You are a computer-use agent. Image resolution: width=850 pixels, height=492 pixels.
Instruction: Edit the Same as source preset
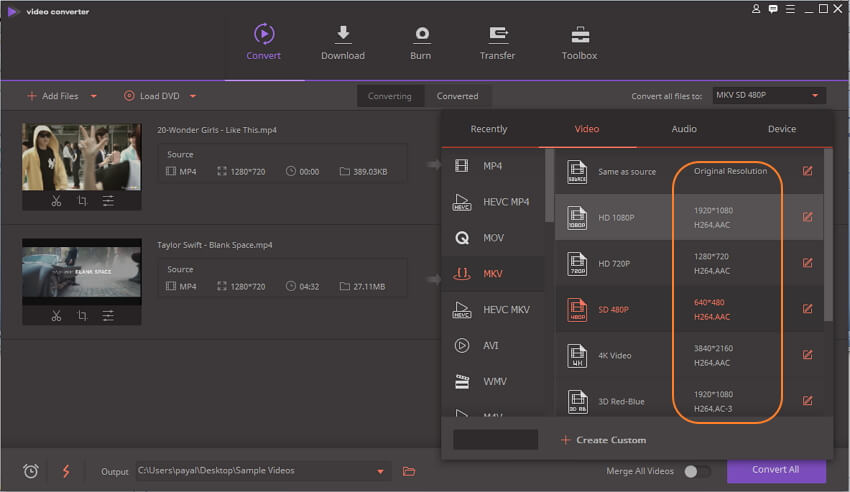tap(807, 171)
